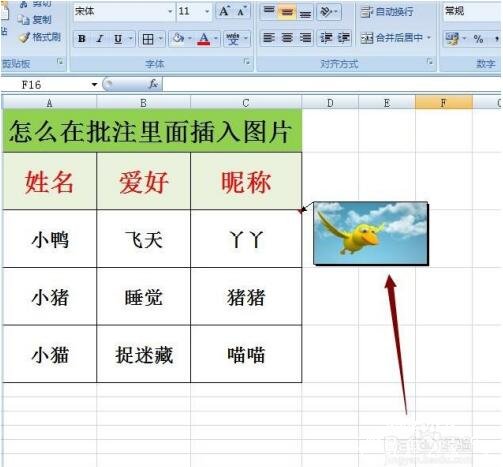Select column B header
Image resolution: width=503 pixels, height=467 pixels.
tap(143, 103)
